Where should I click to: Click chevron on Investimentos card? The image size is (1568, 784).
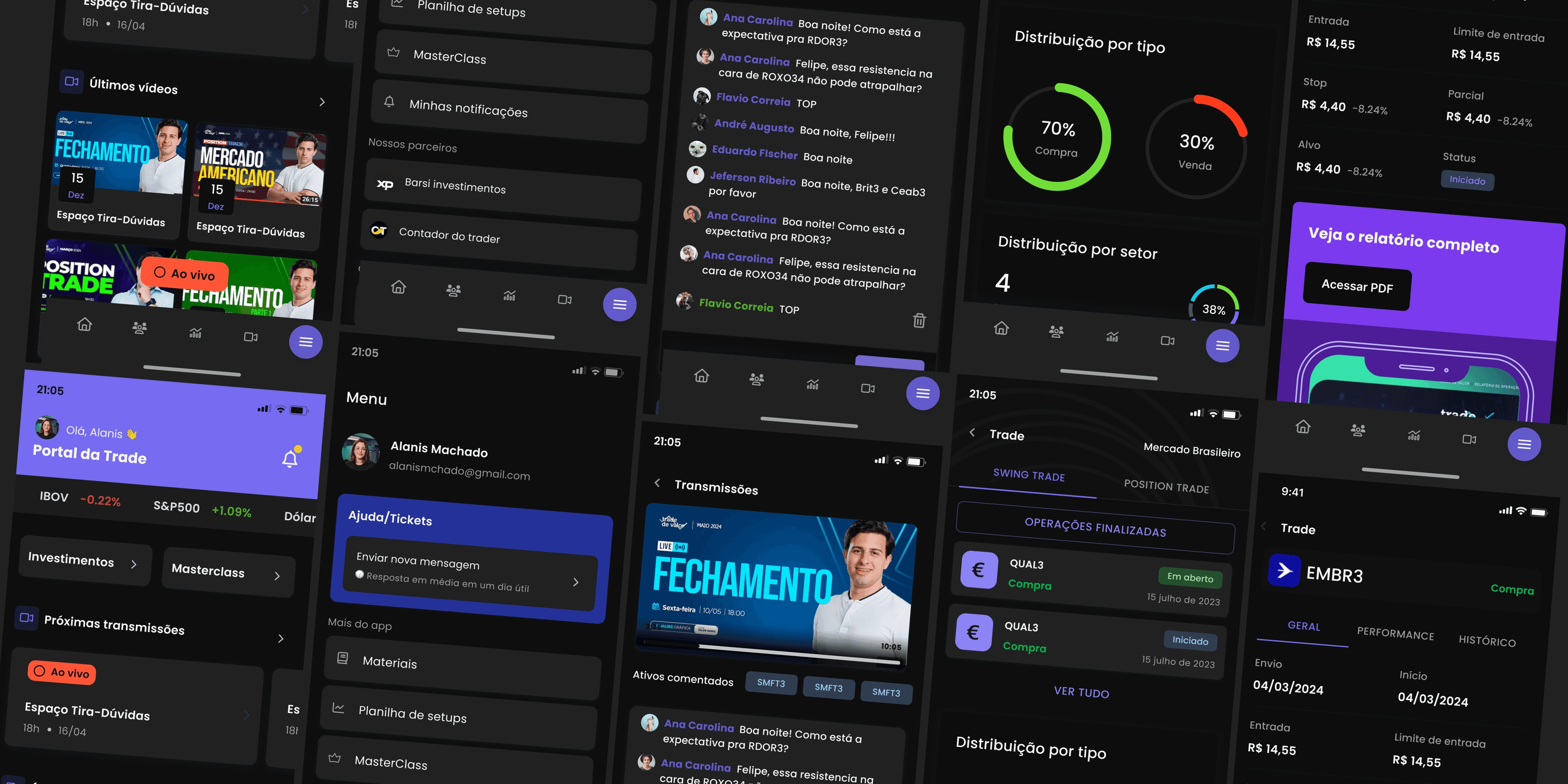(x=134, y=564)
